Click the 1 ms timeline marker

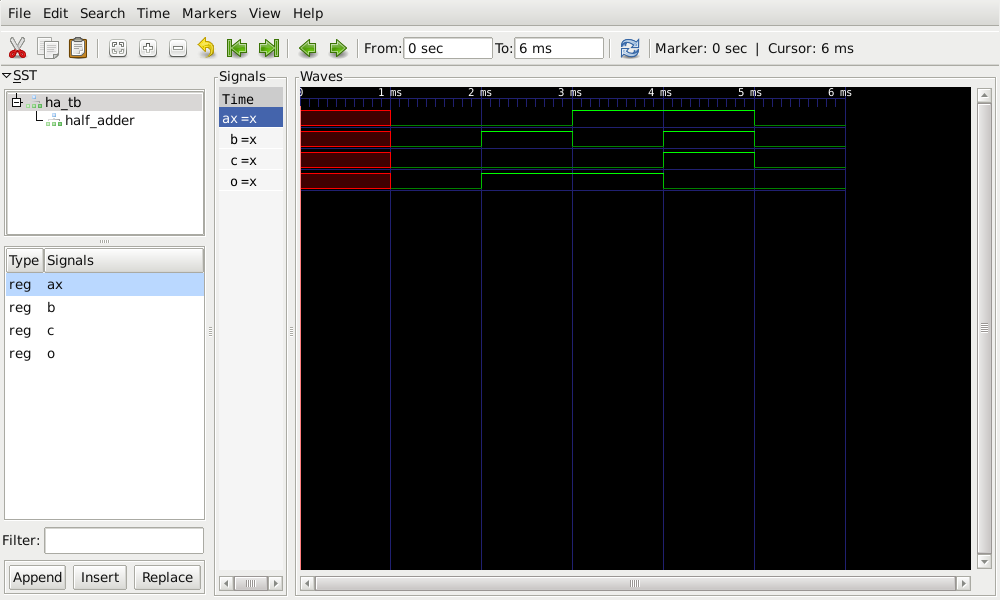click(x=390, y=92)
